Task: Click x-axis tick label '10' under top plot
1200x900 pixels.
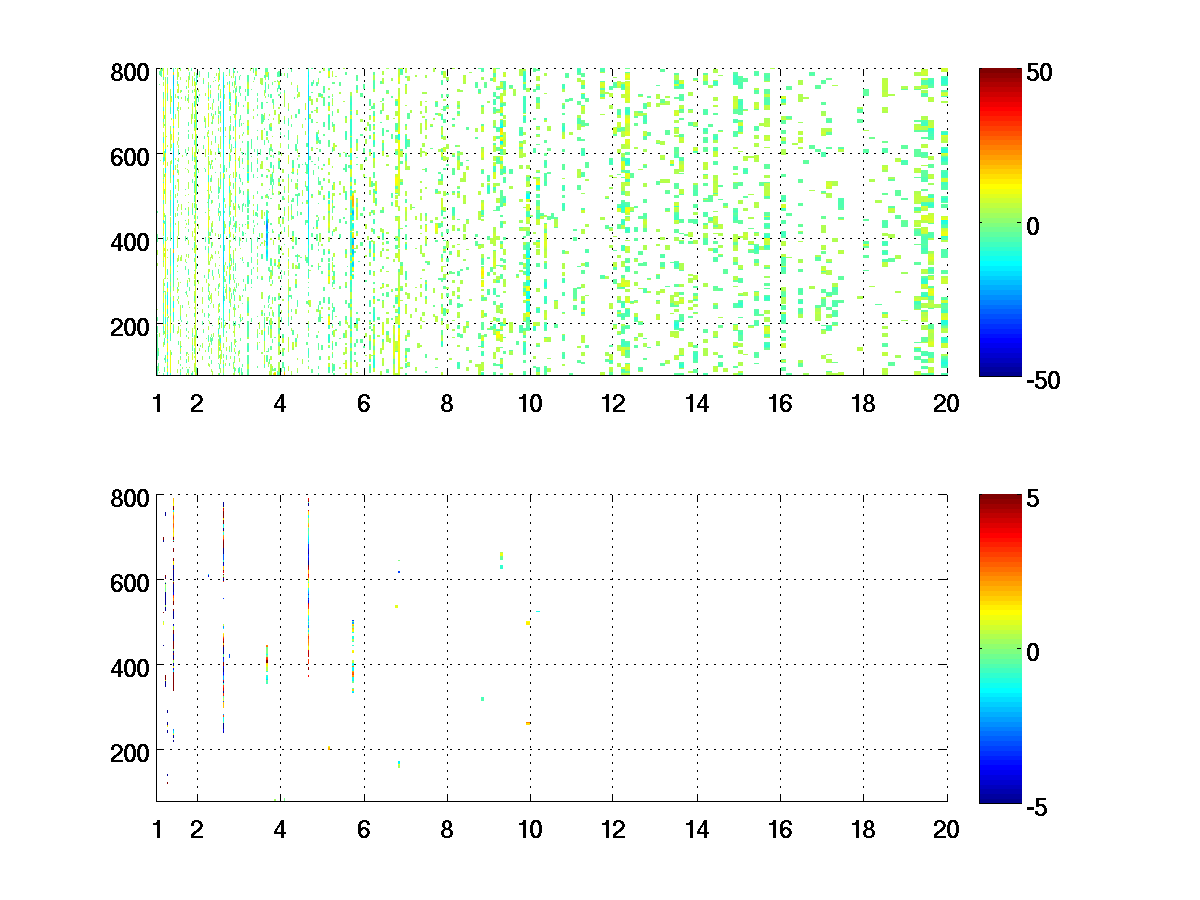Action: pyautogui.click(x=530, y=404)
